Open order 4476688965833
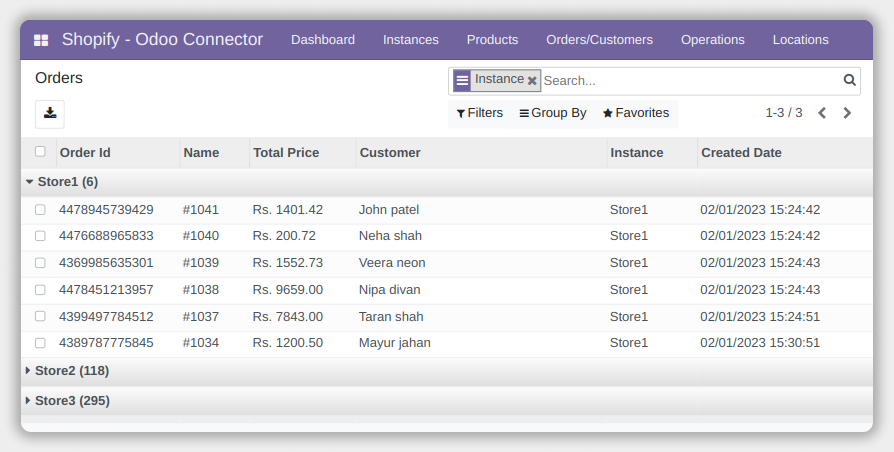 [106, 236]
